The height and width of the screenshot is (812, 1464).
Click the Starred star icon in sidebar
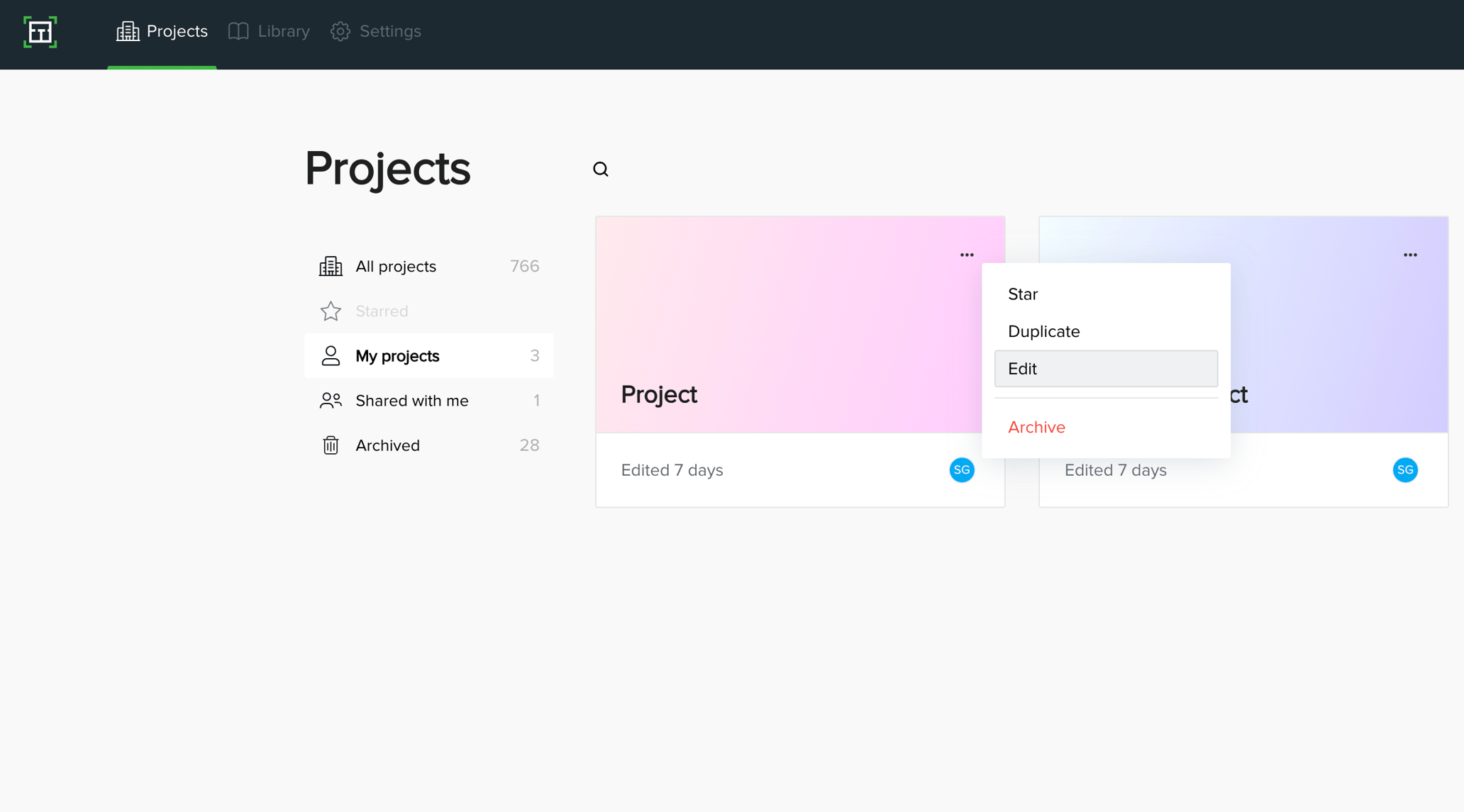pos(331,311)
